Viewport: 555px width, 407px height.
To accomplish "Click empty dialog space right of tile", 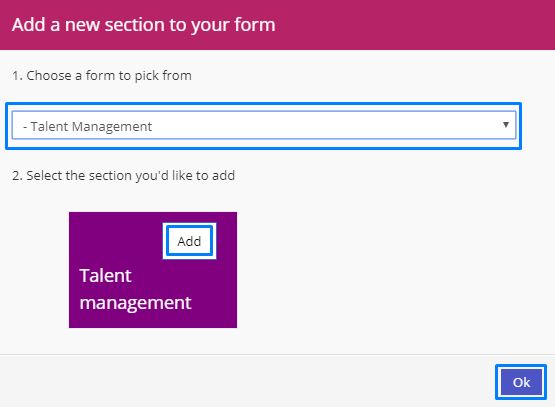I will pos(389,270).
